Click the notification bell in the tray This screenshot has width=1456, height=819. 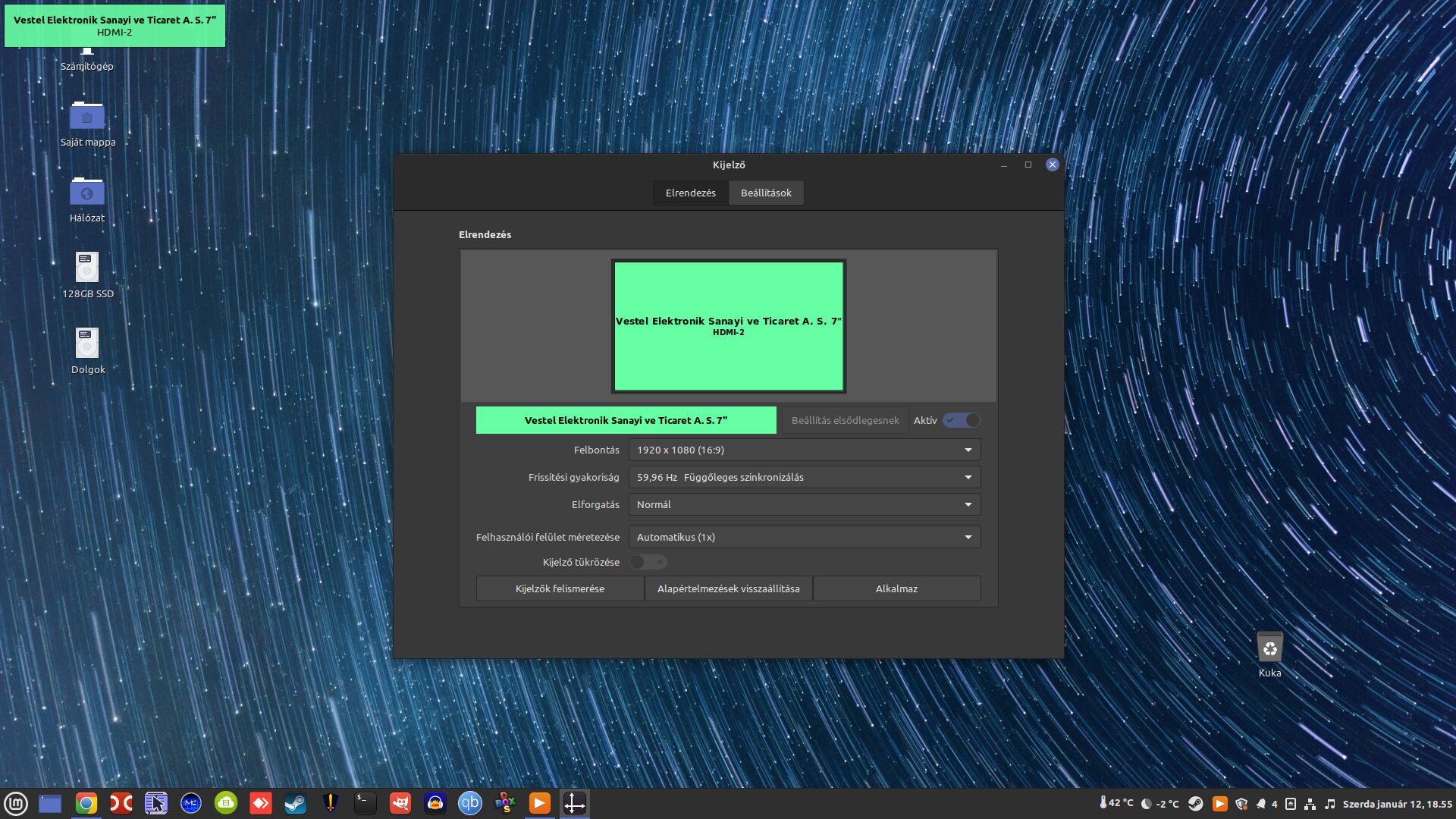pyautogui.click(x=1260, y=804)
